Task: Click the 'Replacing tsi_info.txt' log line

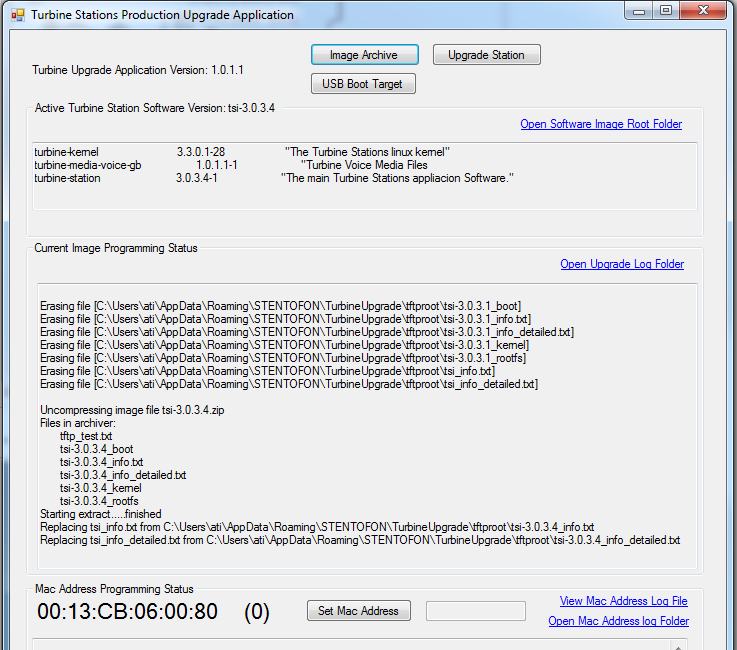Action: (x=317, y=527)
